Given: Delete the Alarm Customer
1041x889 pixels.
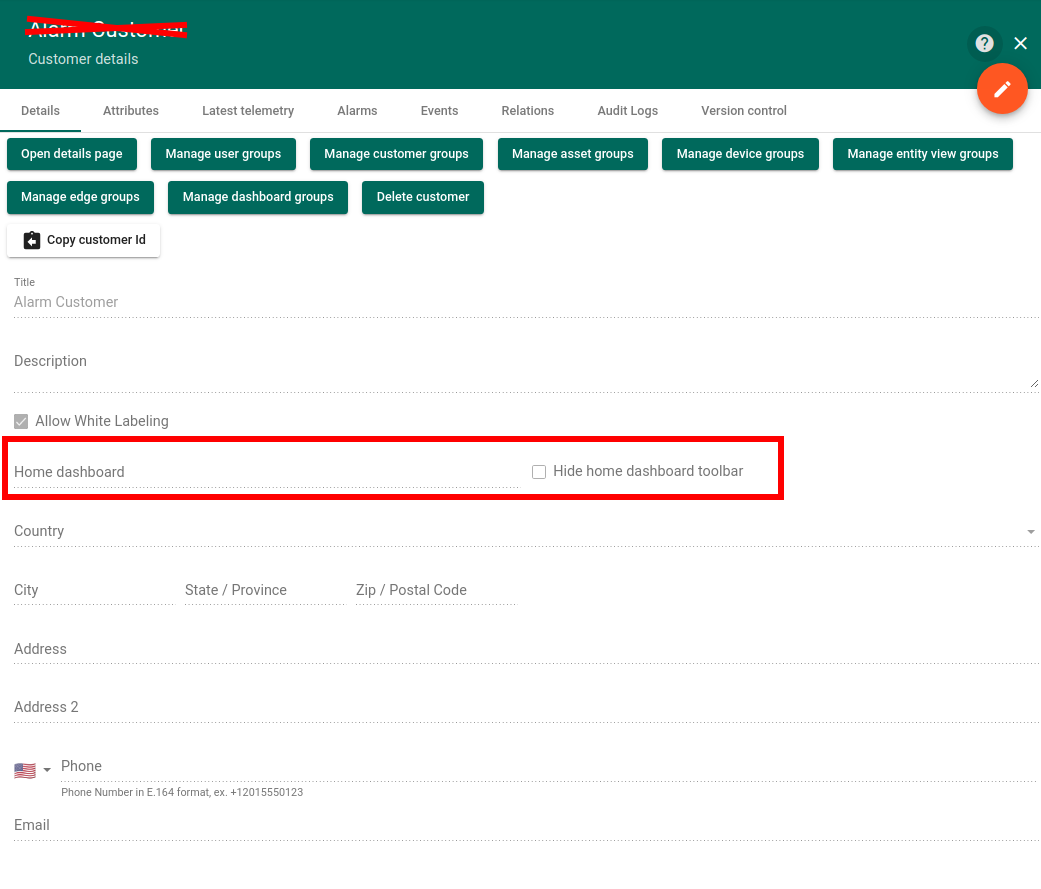Looking at the screenshot, I should tap(421, 197).
